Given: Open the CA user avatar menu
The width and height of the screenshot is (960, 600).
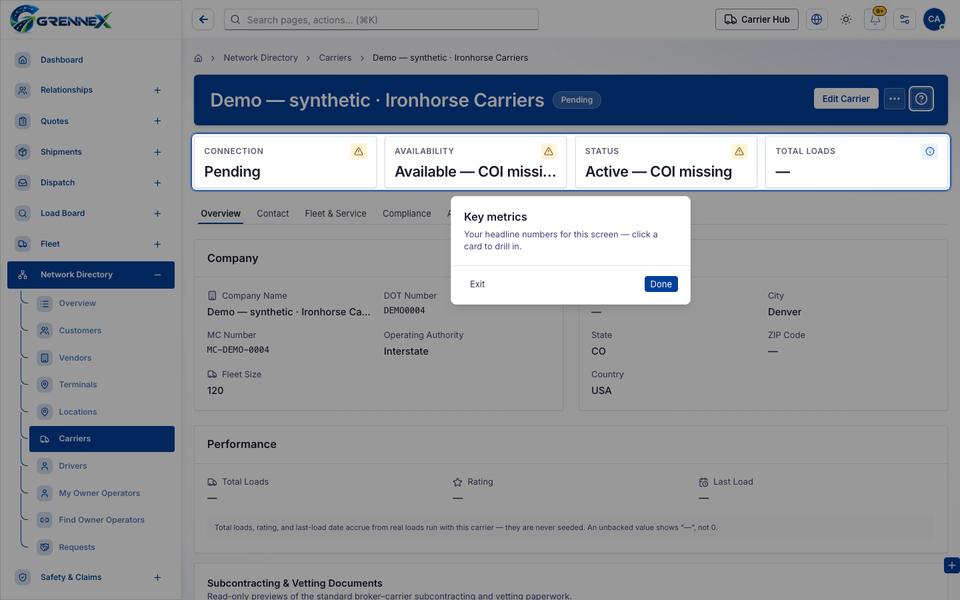Looking at the screenshot, I should click(934, 20).
